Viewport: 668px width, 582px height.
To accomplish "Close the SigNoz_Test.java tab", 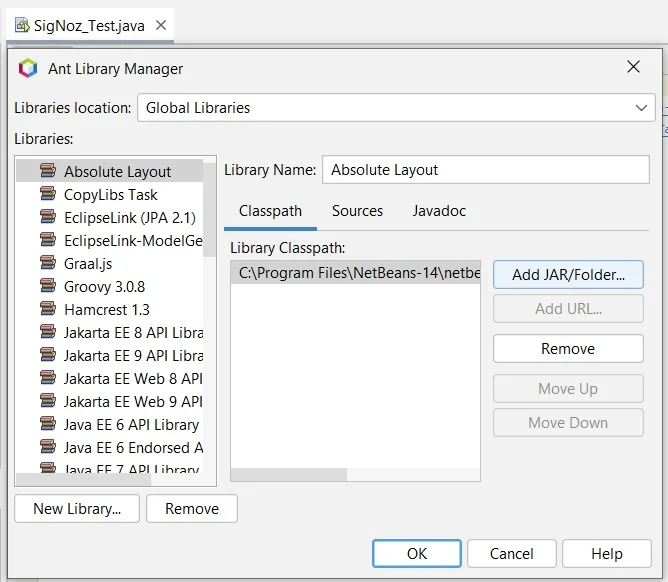I will [x=161, y=25].
